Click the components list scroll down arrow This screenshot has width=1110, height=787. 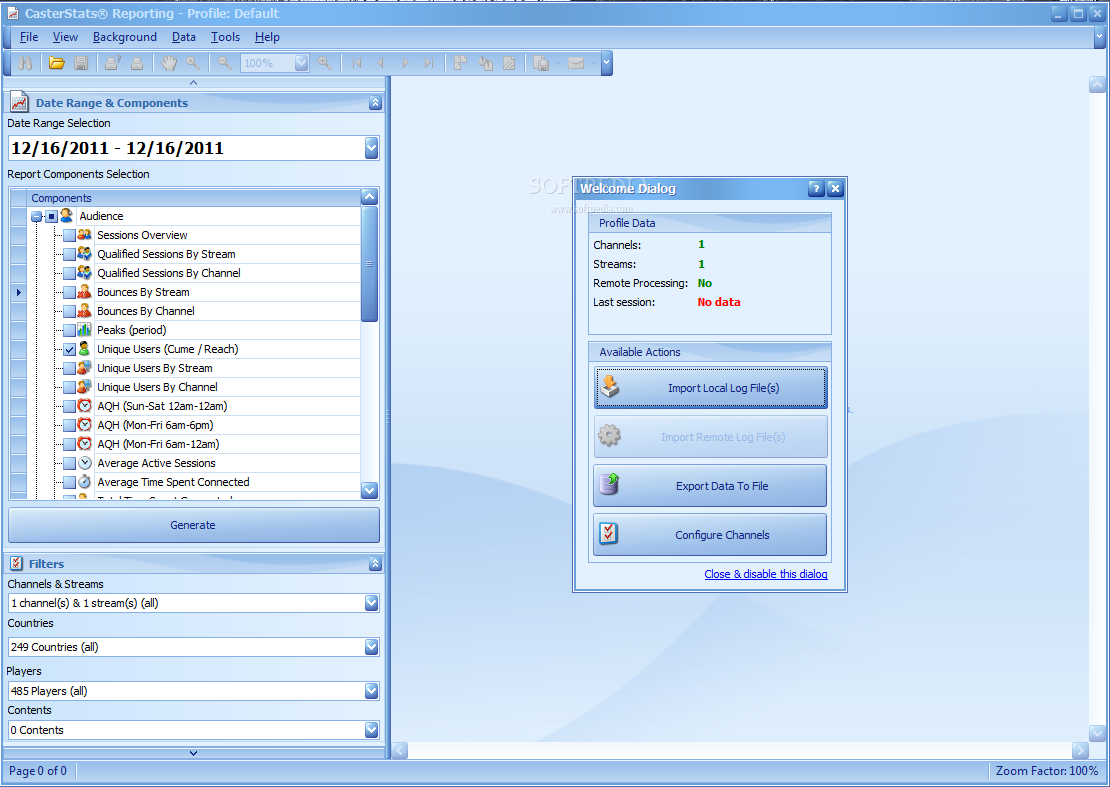369,490
